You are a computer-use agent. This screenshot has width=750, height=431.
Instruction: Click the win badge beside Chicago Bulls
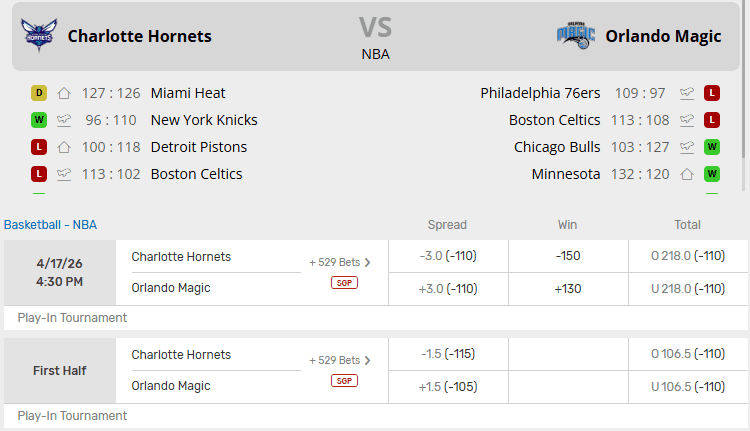click(x=712, y=147)
